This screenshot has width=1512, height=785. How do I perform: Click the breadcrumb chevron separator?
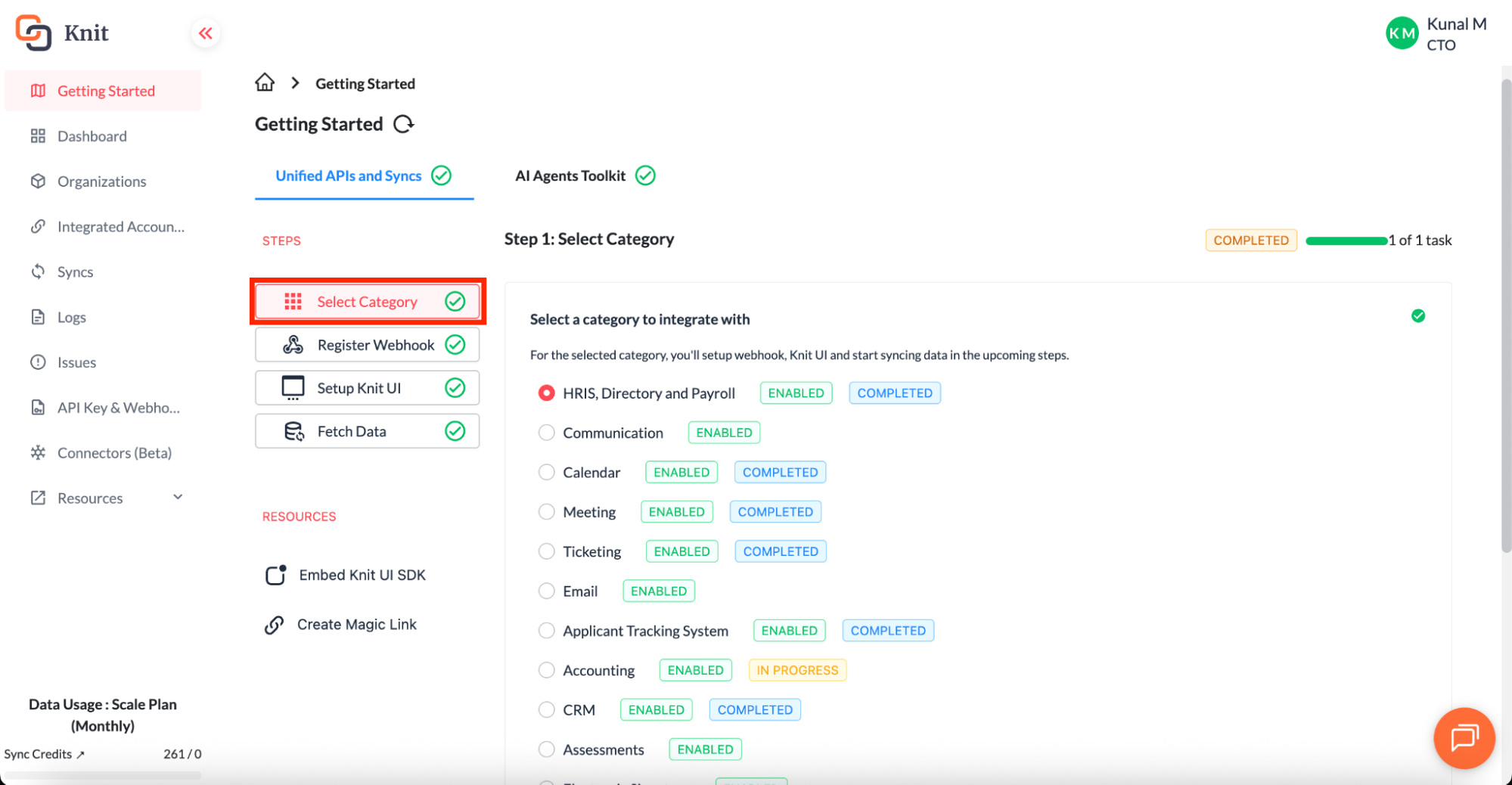pyautogui.click(x=295, y=83)
